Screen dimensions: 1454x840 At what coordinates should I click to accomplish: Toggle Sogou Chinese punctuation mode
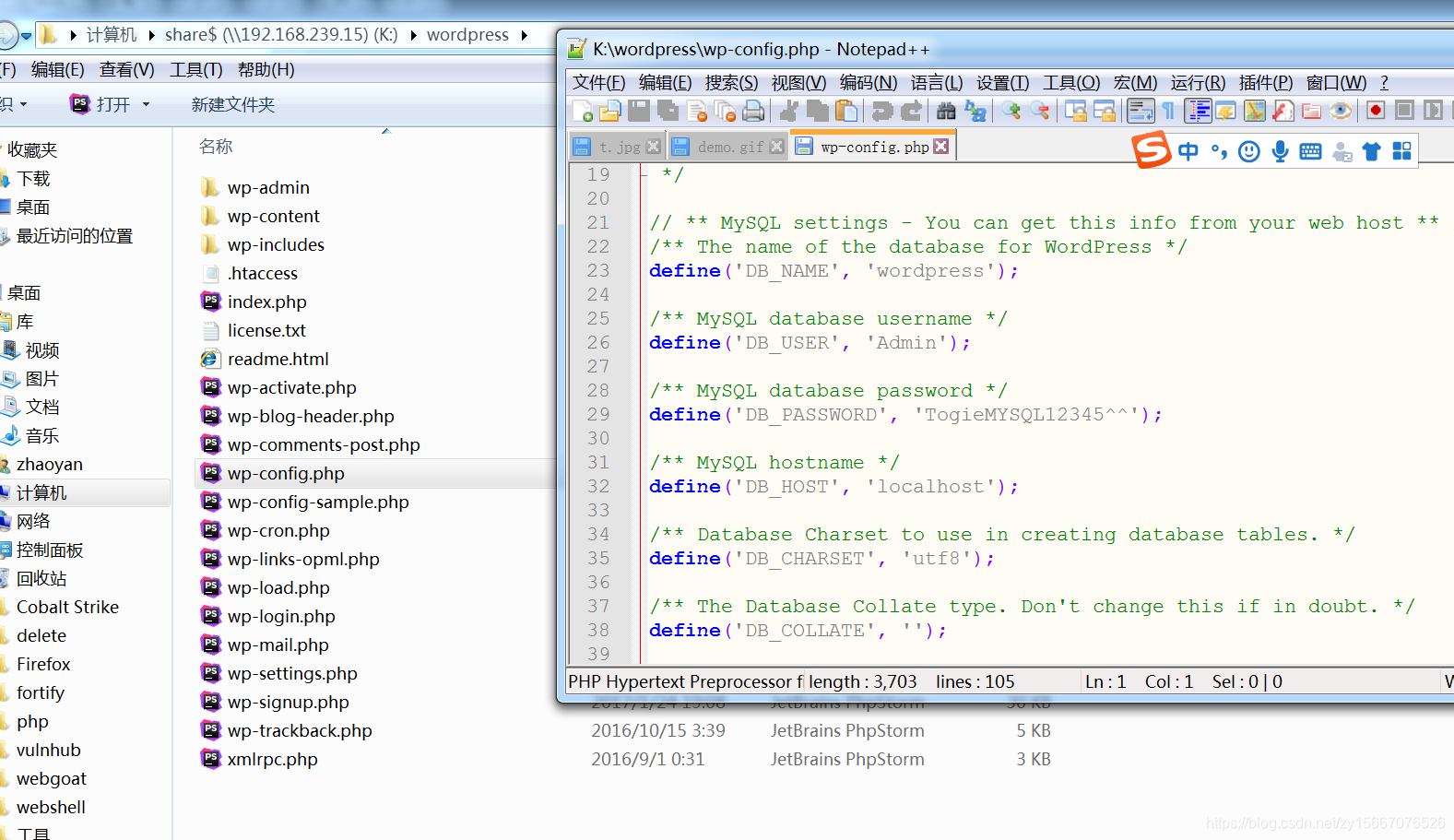pos(1219,151)
